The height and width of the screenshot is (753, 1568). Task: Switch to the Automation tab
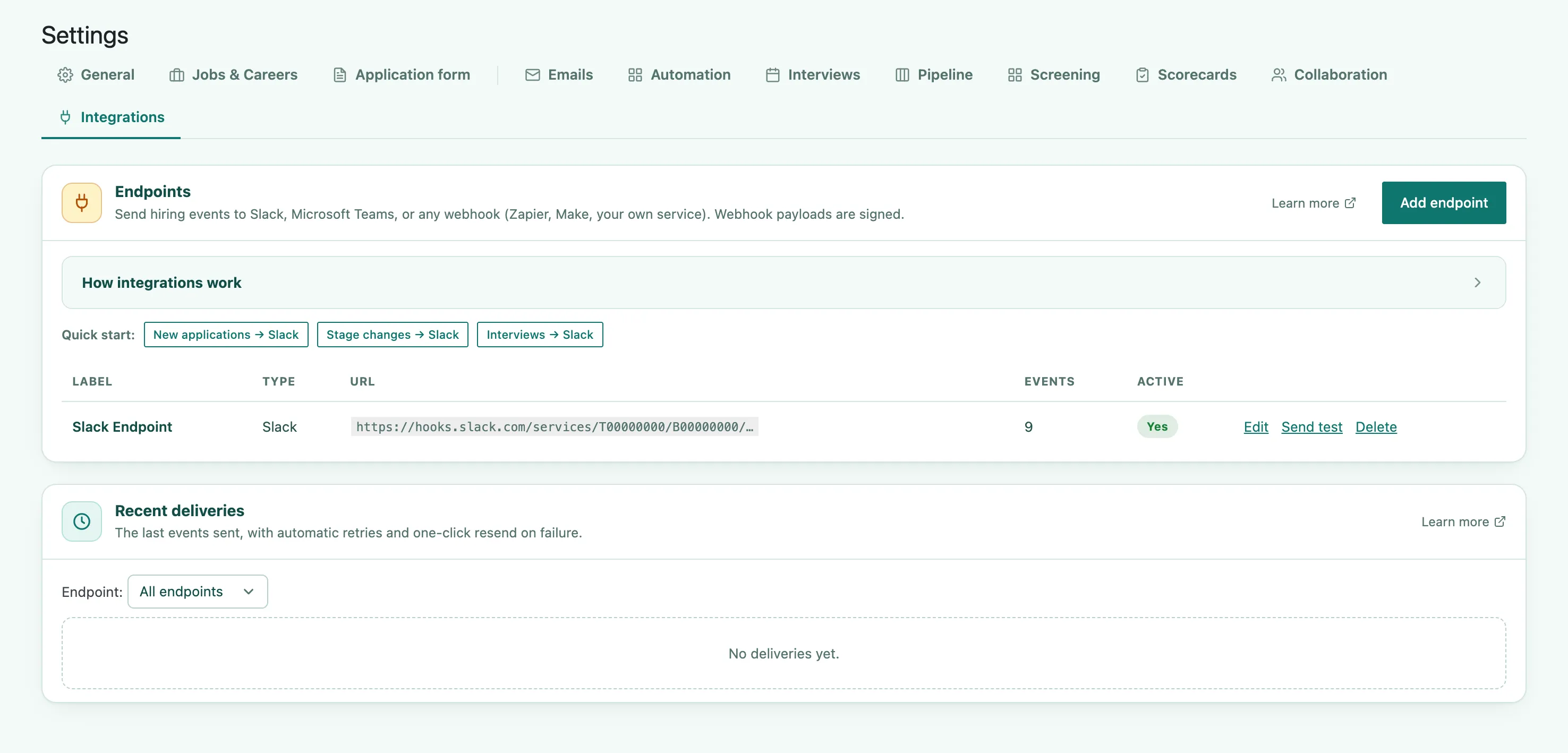point(679,75)
